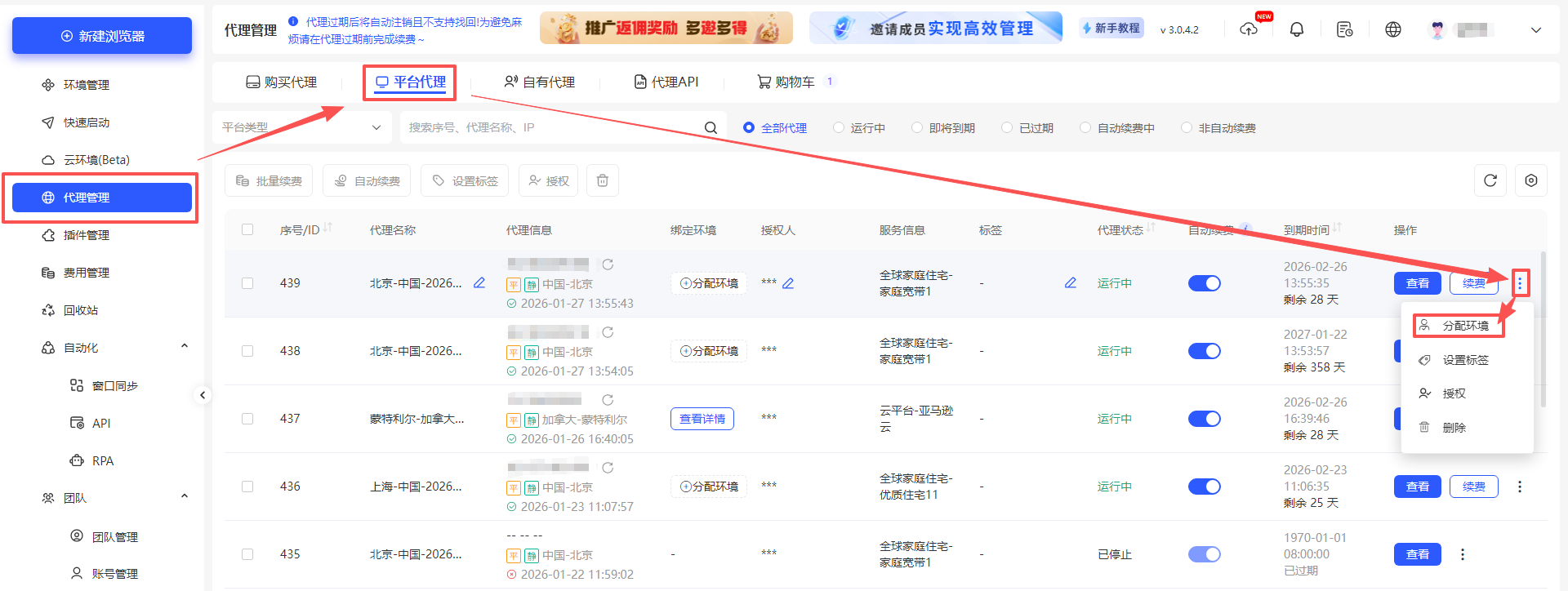1568x591 pixels.
Task: Sort by 代理状态 column arrows
Action: click(x=1151, y=228)
